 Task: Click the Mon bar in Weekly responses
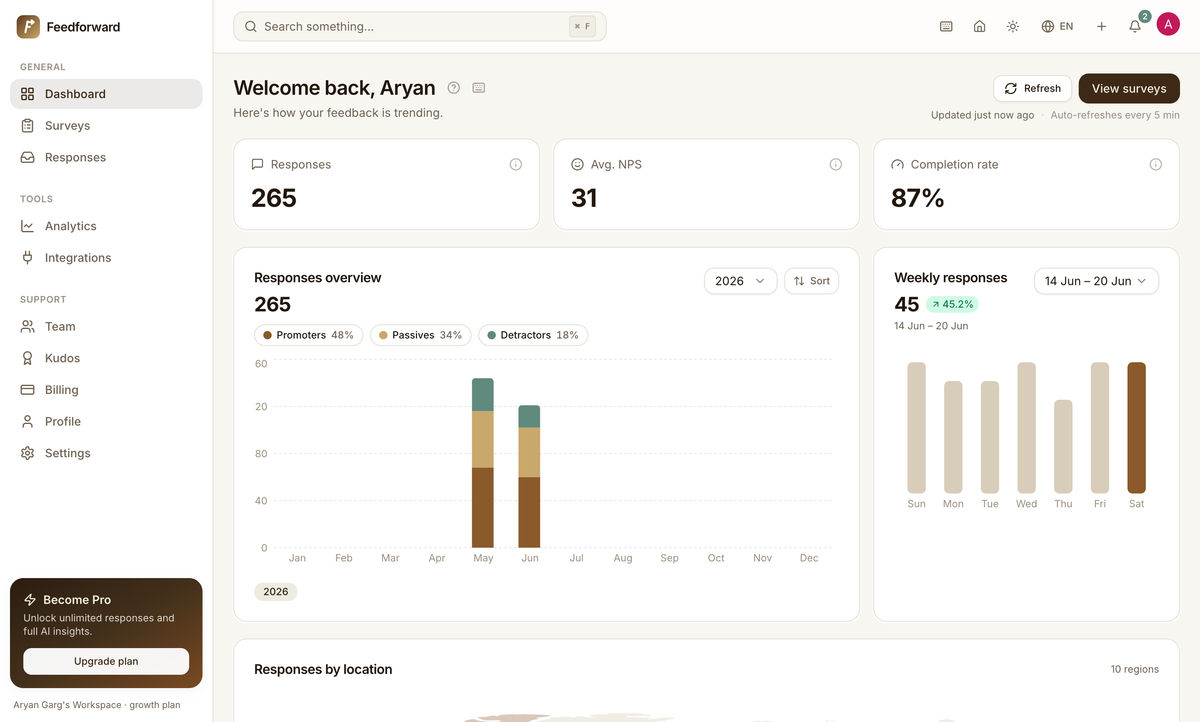click(x=953, y=437)
